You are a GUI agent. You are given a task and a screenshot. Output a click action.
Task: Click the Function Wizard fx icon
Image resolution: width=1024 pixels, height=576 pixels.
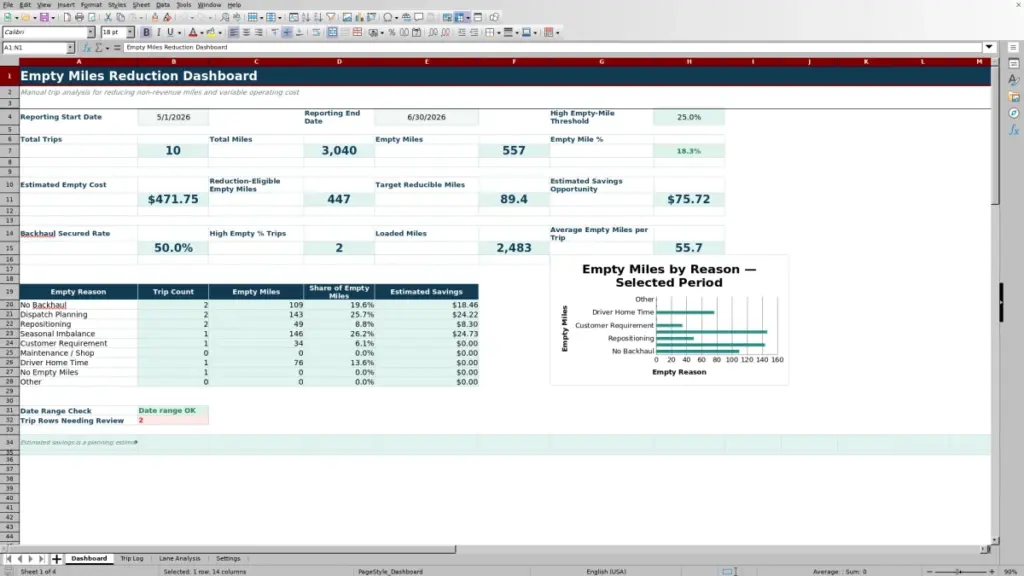coord(86,47)
